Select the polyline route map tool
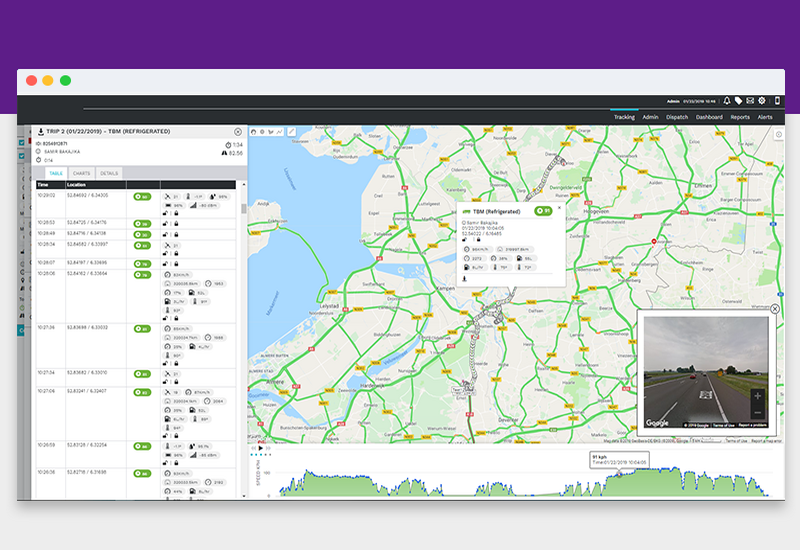 280,132
